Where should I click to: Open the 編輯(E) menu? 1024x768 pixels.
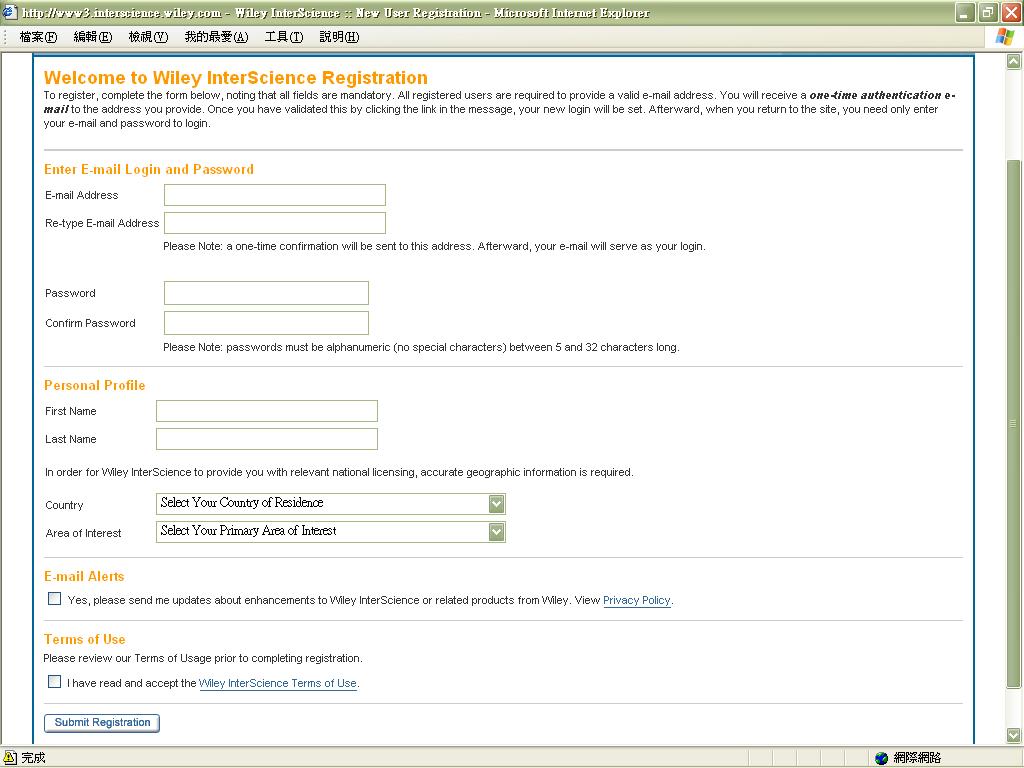tap(93, 37)
